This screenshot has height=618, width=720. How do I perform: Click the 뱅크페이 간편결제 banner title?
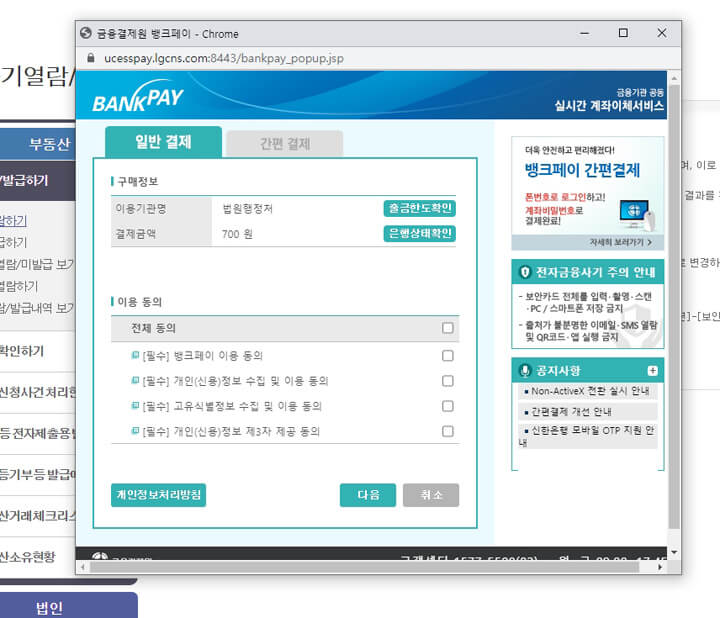tap(582, 170)
